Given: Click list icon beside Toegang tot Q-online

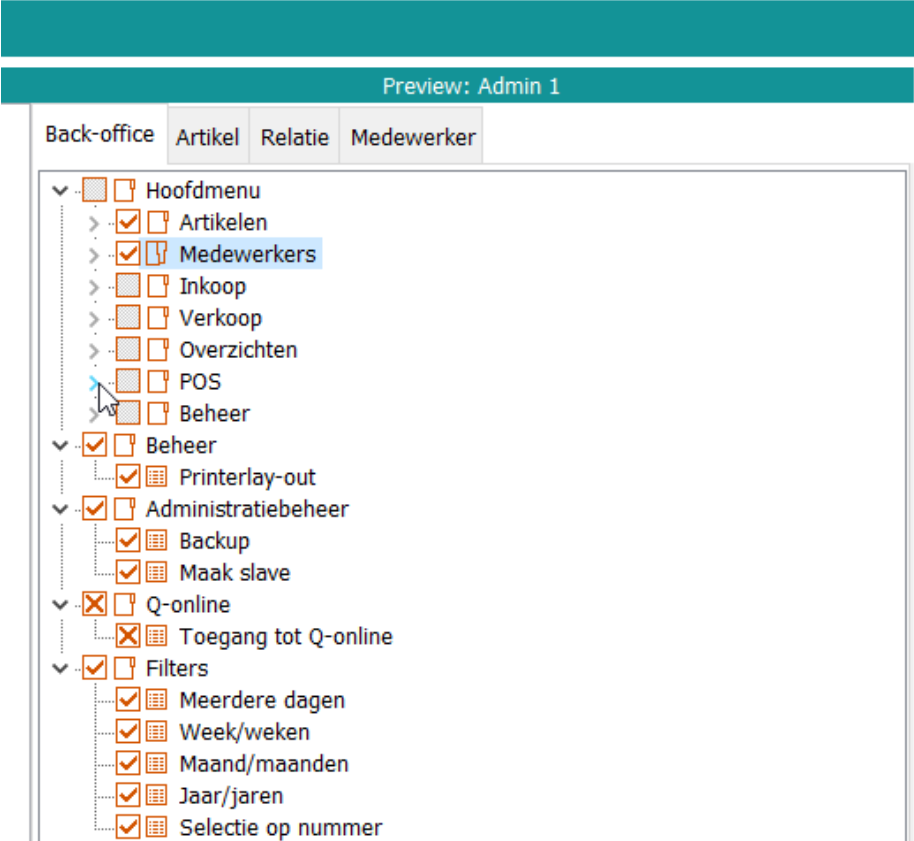Looking at the screenshot, I should 158,636.
